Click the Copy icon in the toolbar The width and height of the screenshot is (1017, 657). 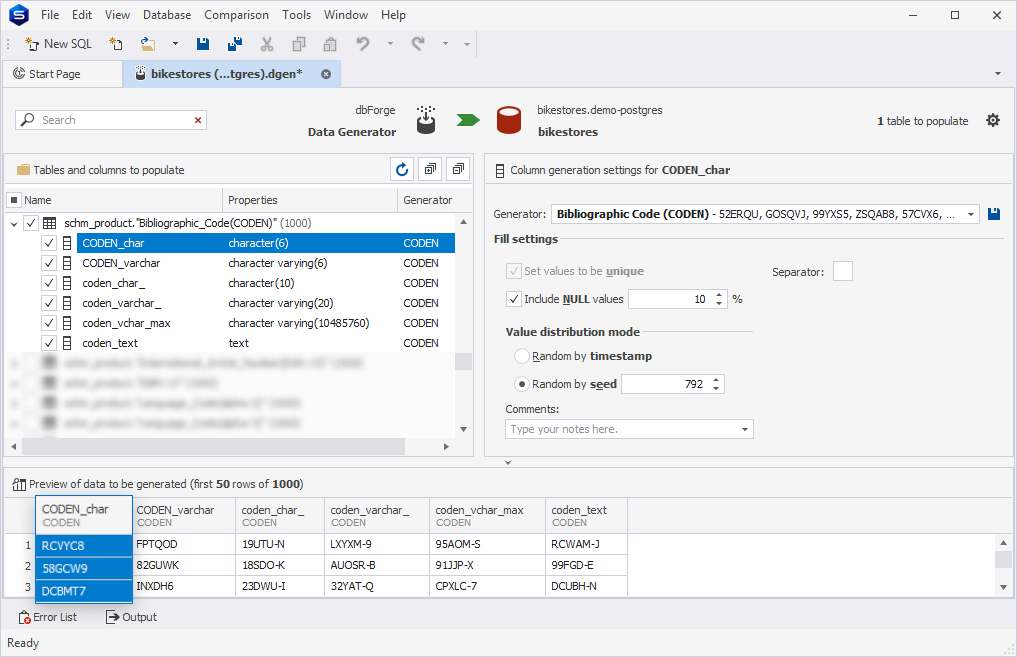click(x=299, y=44)
